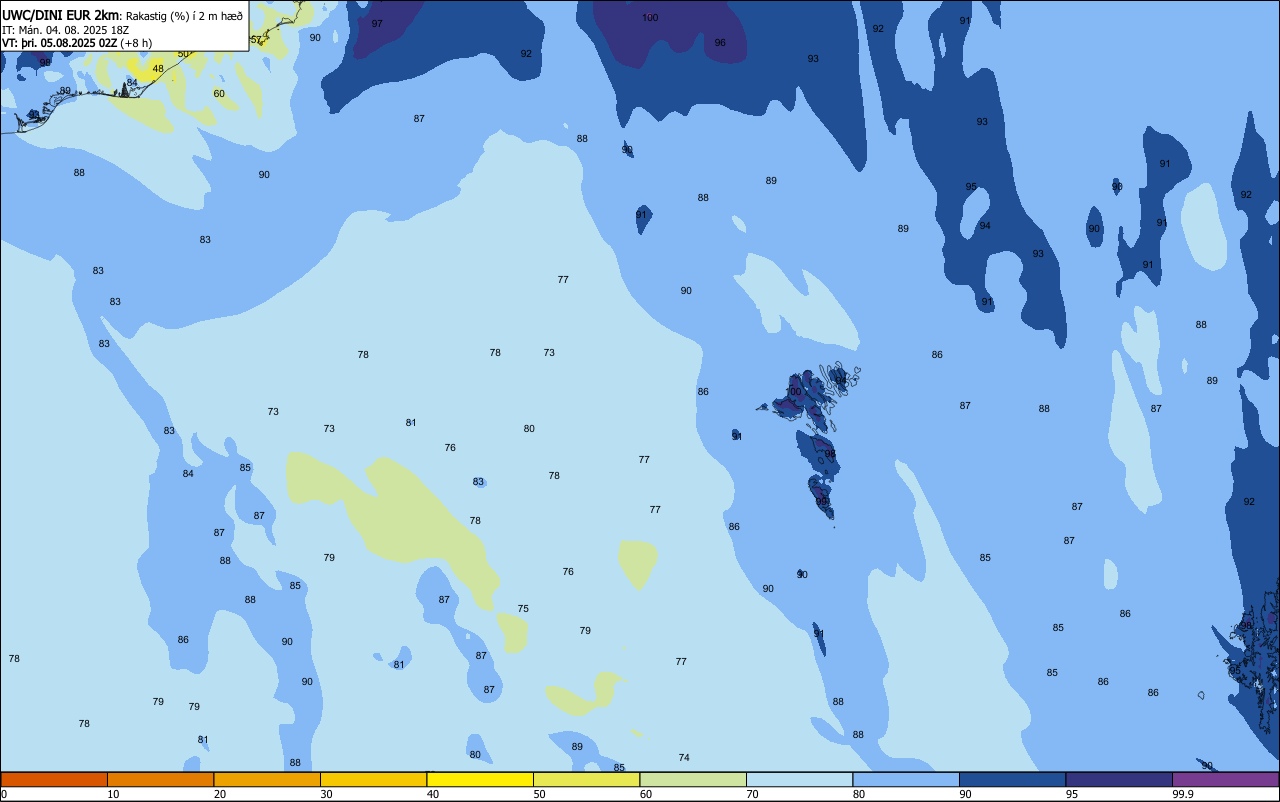Select the 40–50 bright yellow legend segment
The height and width of the screenshot is (802, 1280).
480,779
